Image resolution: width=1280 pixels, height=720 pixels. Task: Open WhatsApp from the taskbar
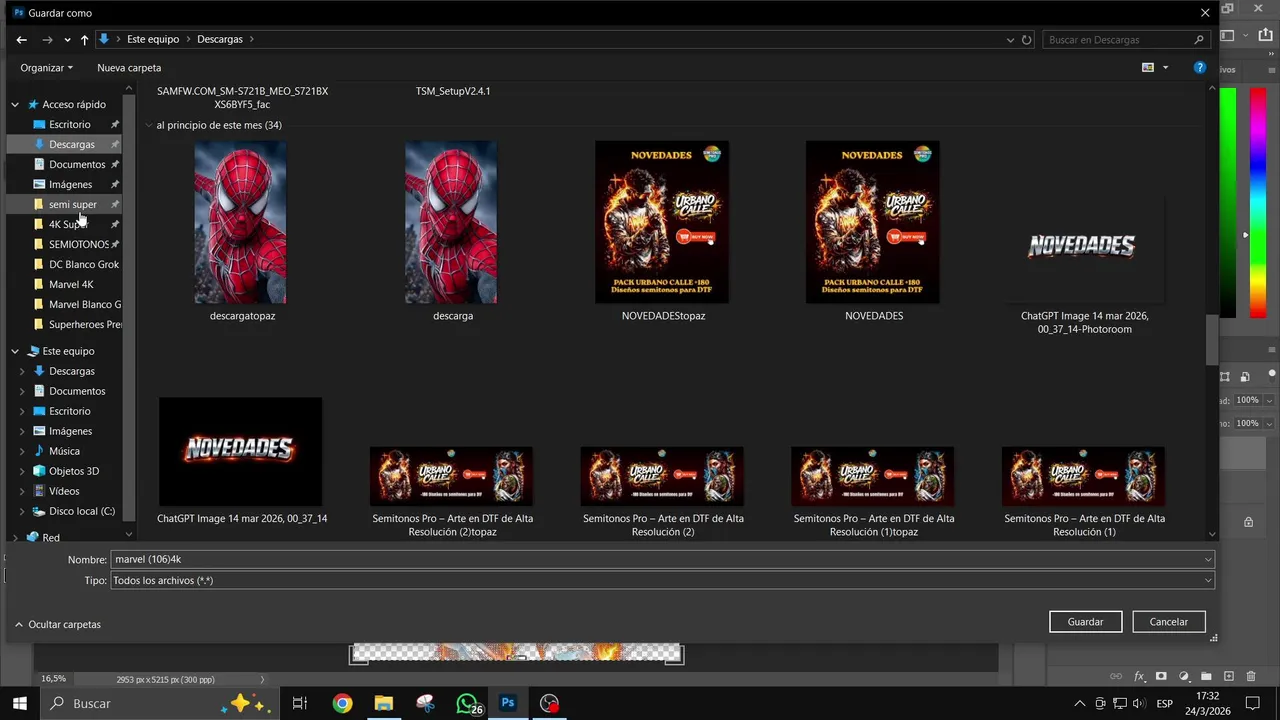[x=467, y=703]
